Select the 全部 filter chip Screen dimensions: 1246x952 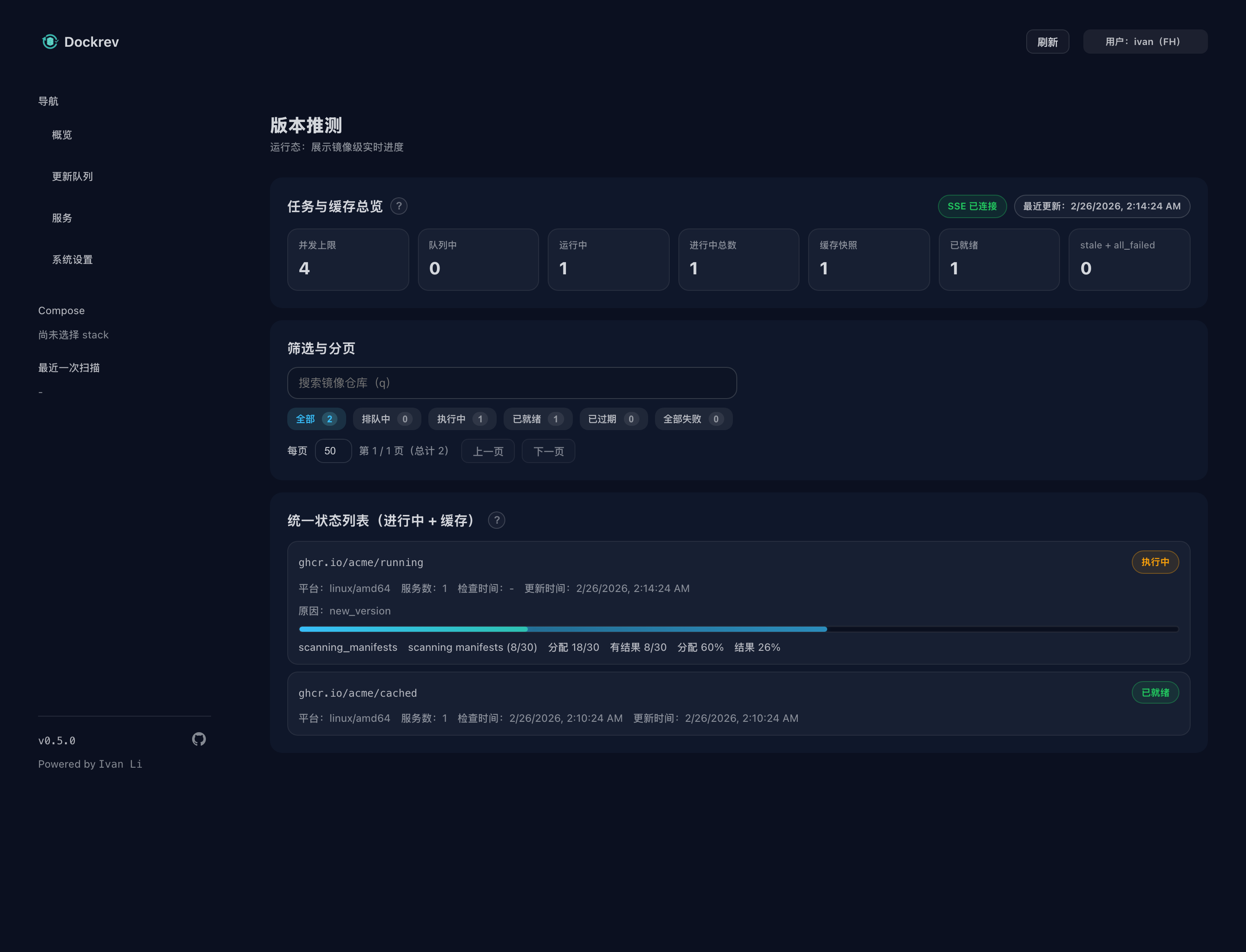pyautogui.click(x=316, y=419)
